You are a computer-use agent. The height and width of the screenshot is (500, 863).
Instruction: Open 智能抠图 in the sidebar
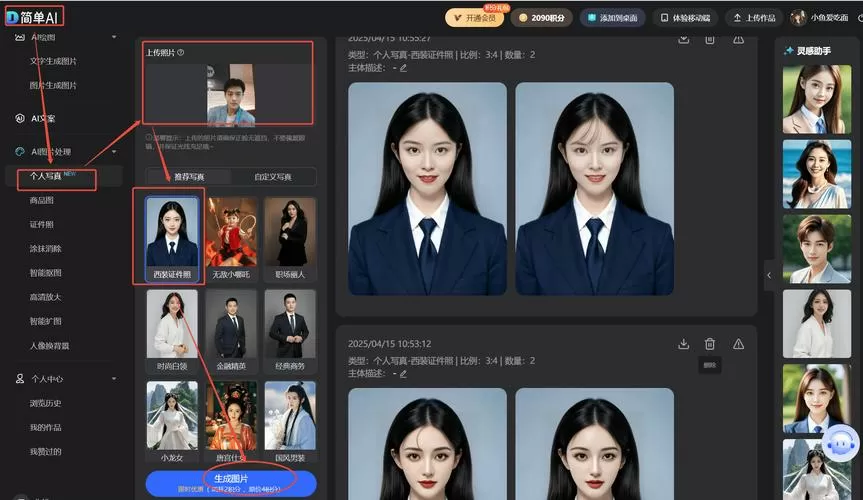click(x=45, y=273)
